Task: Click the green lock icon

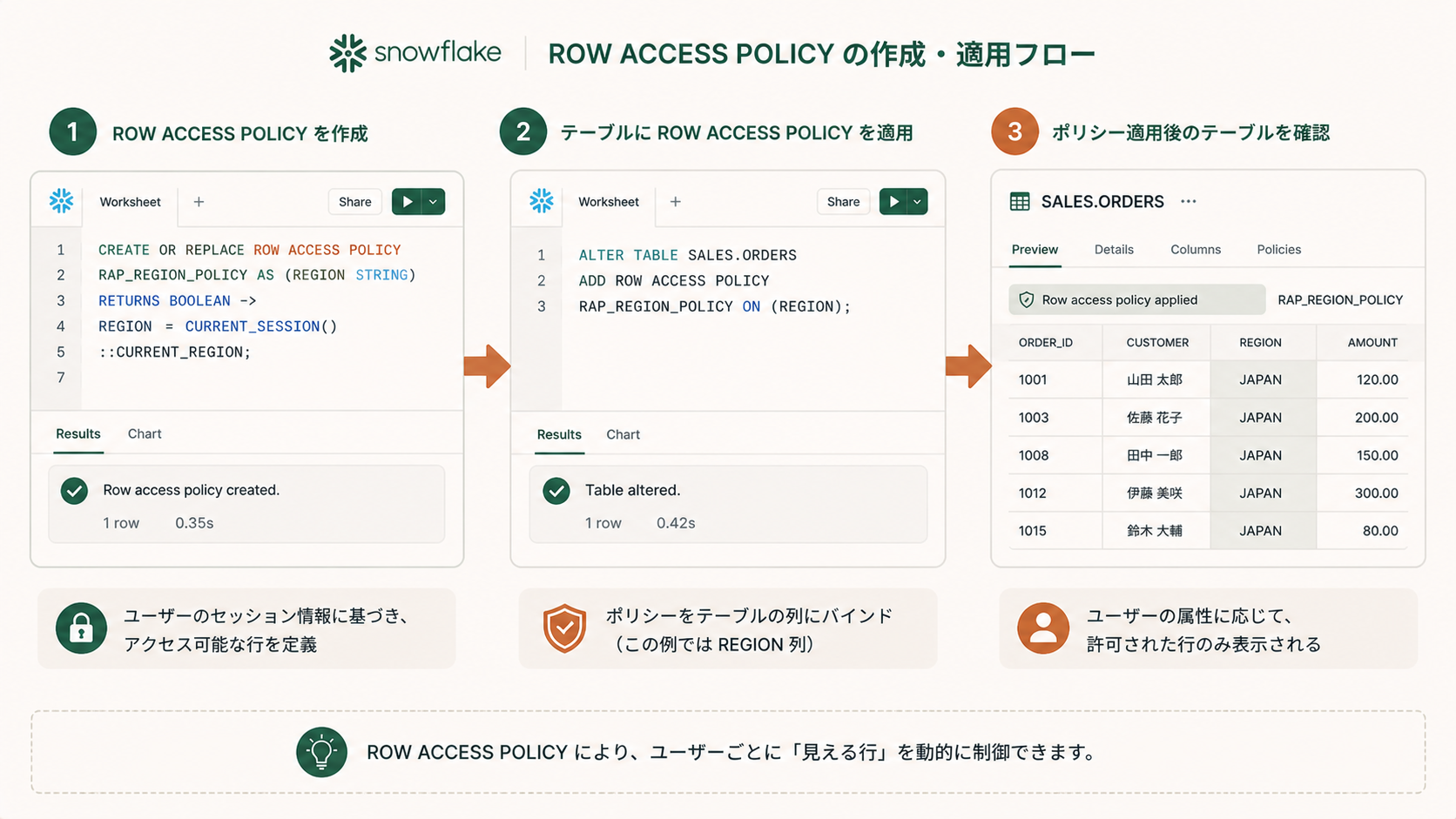Action: (81, 628)
